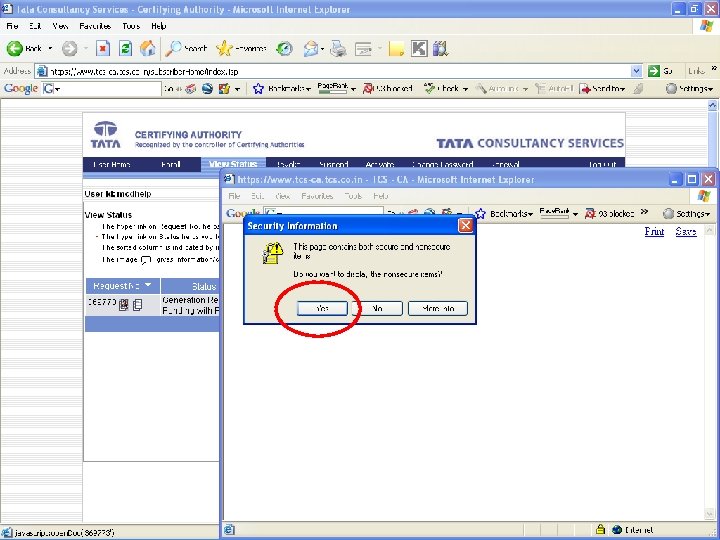Image resolution: width=720 pixels, height=540 pixels.
Task: Click the Internet zone globe in status bar
Action: coord(617,529)
